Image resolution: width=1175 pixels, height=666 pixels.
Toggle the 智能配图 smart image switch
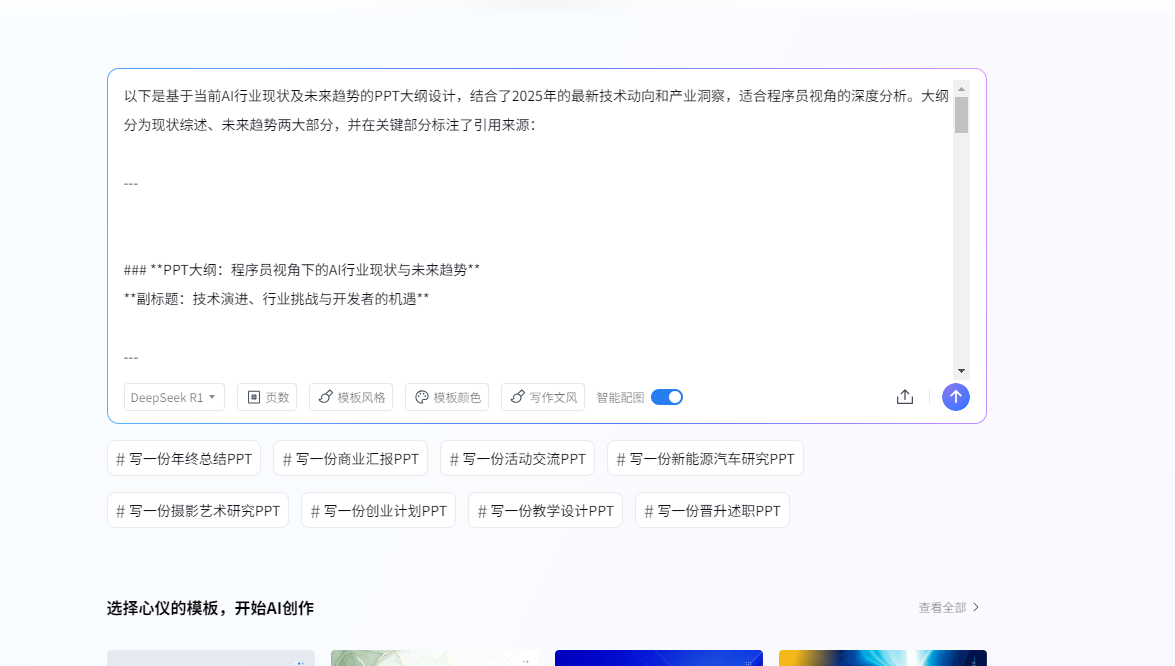667,397
